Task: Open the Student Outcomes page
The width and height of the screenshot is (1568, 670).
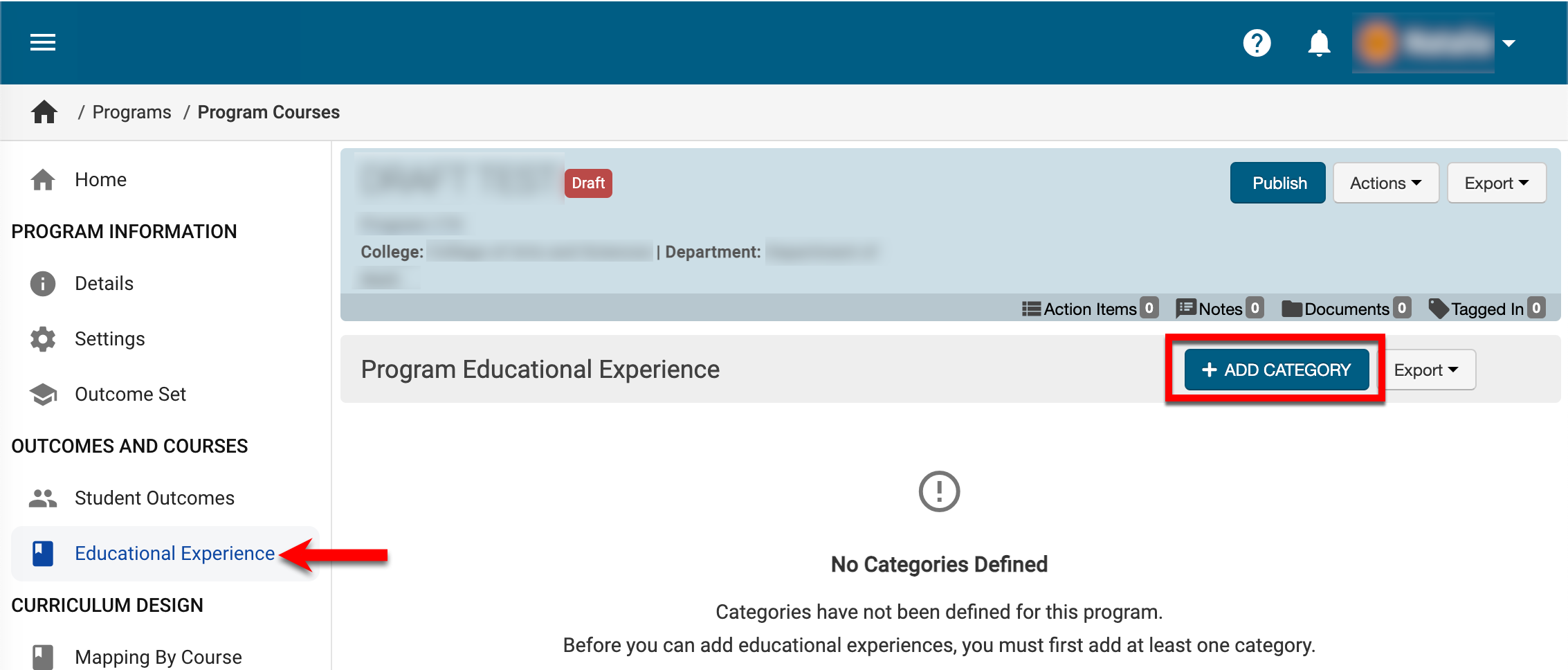Action: coord(154,498)
